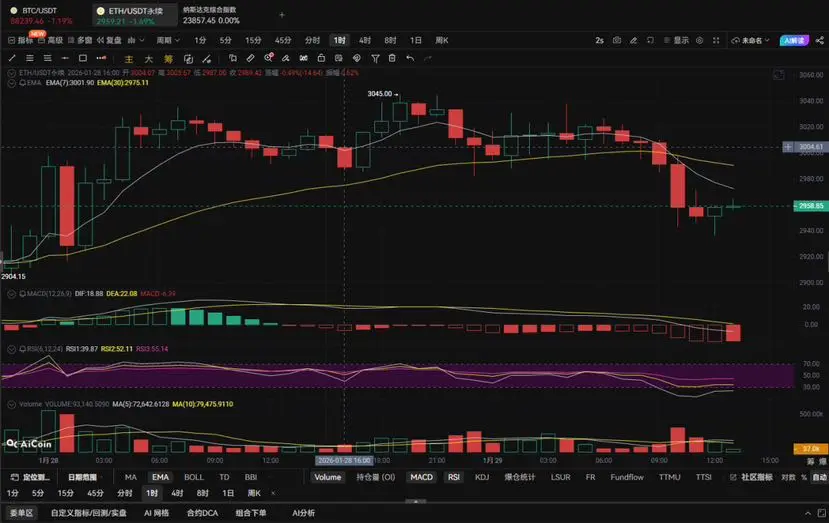829x523 pixels.
Task: Expand the 周期 period dropdown
Action: (168, 40)
